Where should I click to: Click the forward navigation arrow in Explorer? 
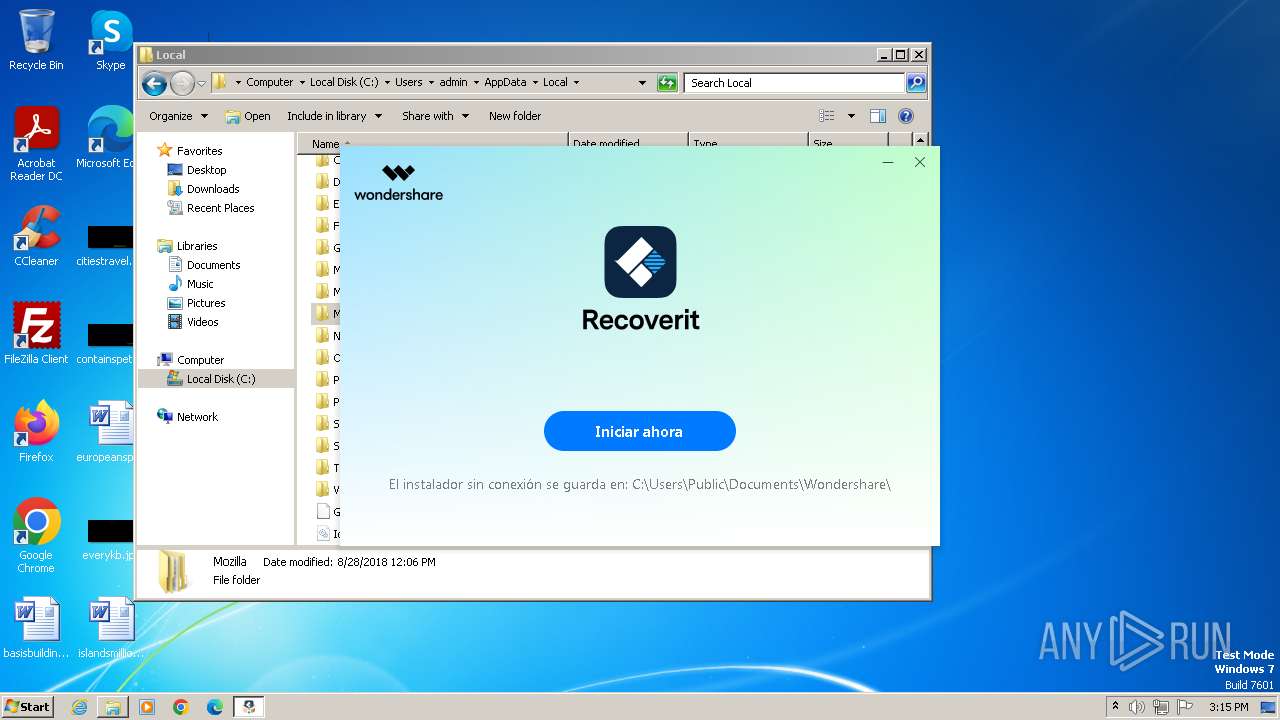click(182, 83)
